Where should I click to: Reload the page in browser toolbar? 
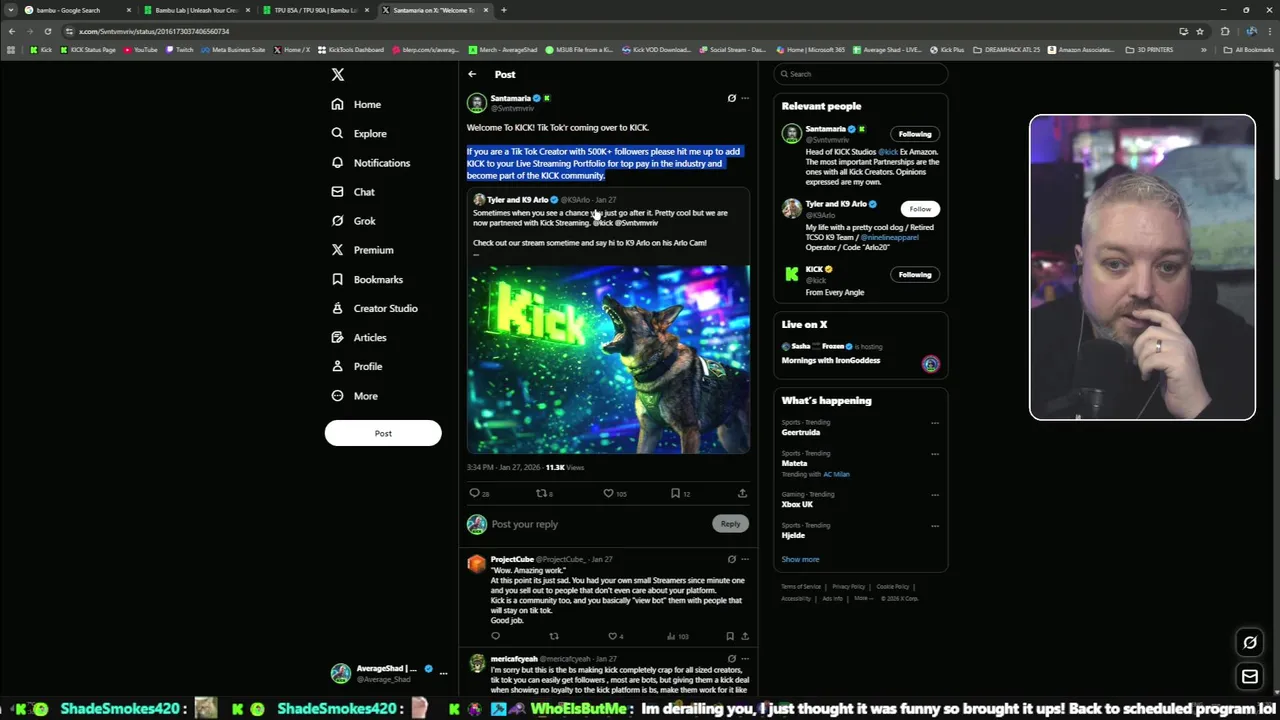click(x=47, y=31)
